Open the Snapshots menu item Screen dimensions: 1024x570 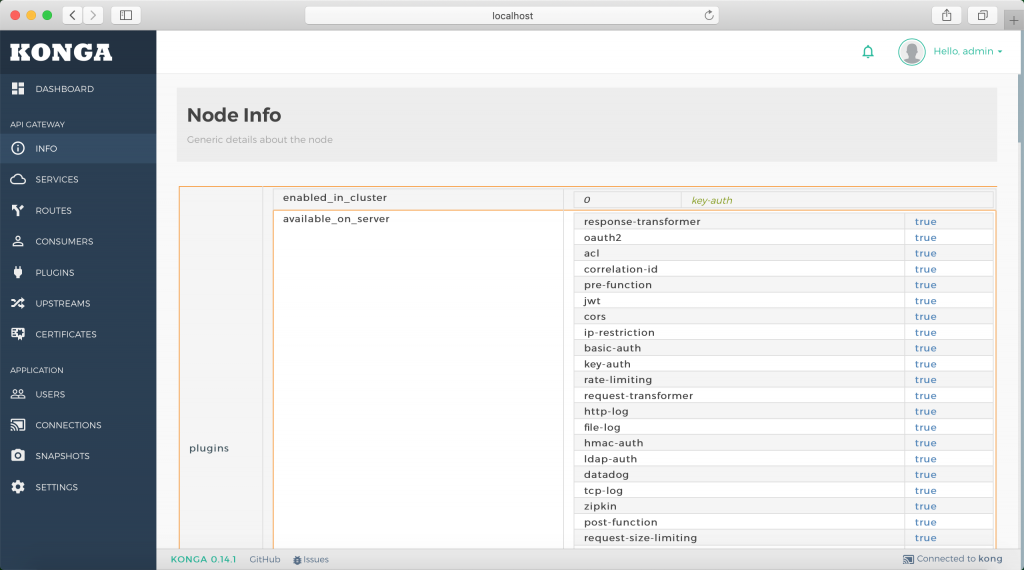point(78,456)
